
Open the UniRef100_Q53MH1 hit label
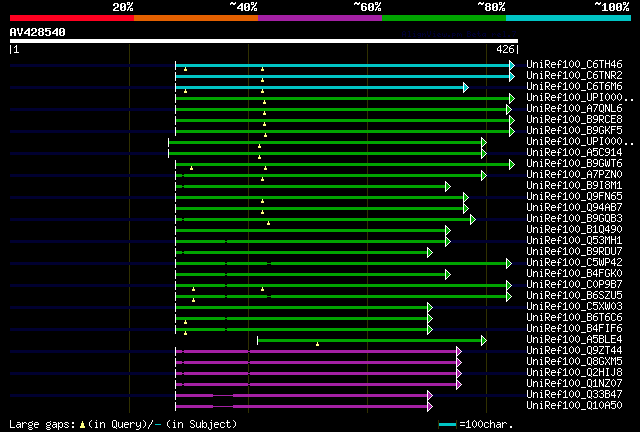point(574,241)
